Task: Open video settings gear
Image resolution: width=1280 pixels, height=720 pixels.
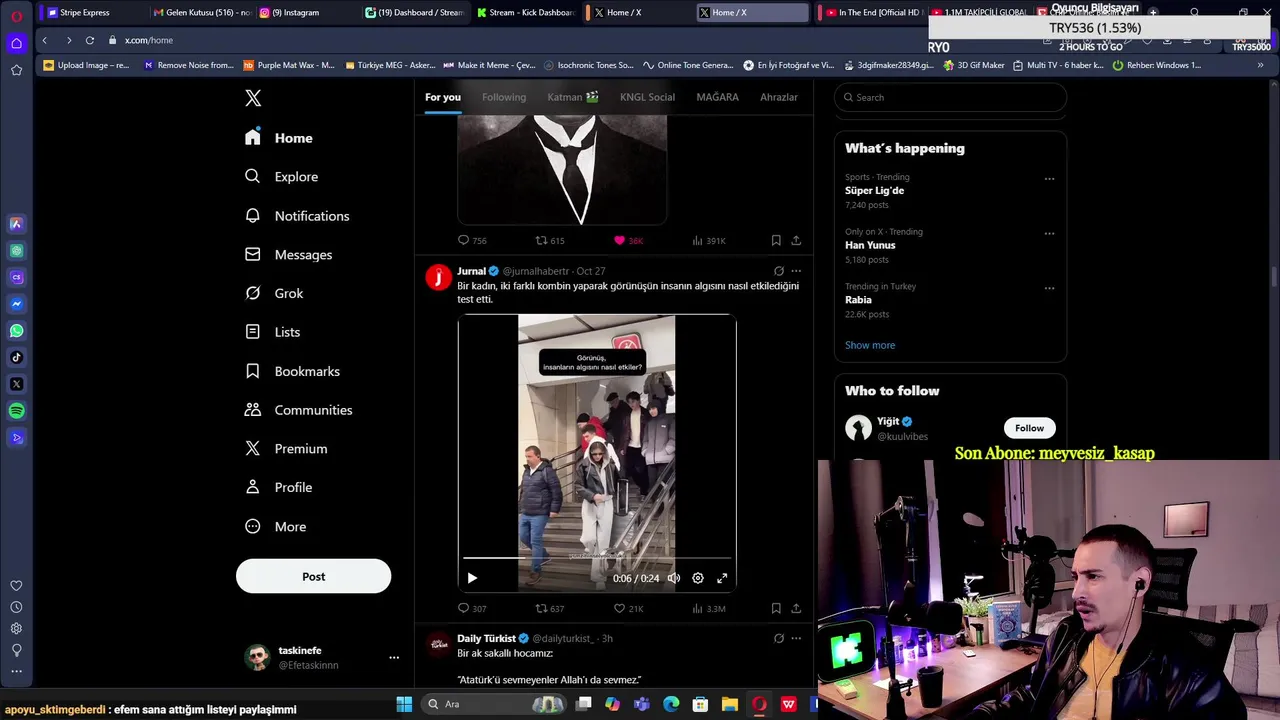Action: 698,578
